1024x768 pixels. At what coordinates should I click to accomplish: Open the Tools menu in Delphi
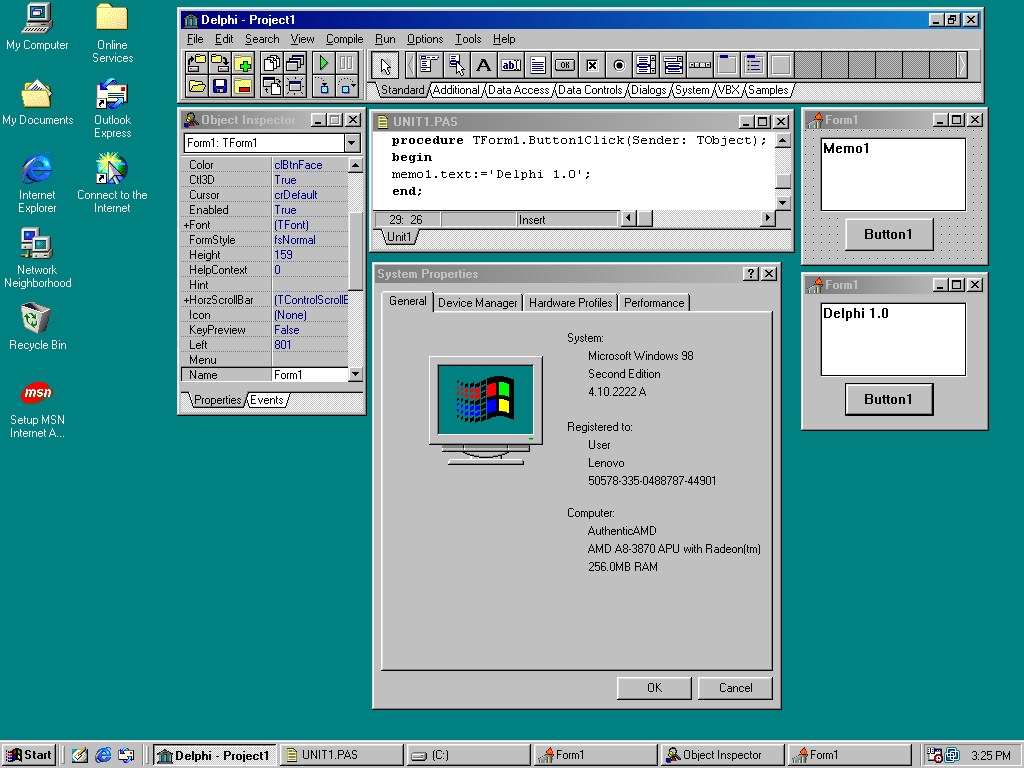[x=468, y=39]
